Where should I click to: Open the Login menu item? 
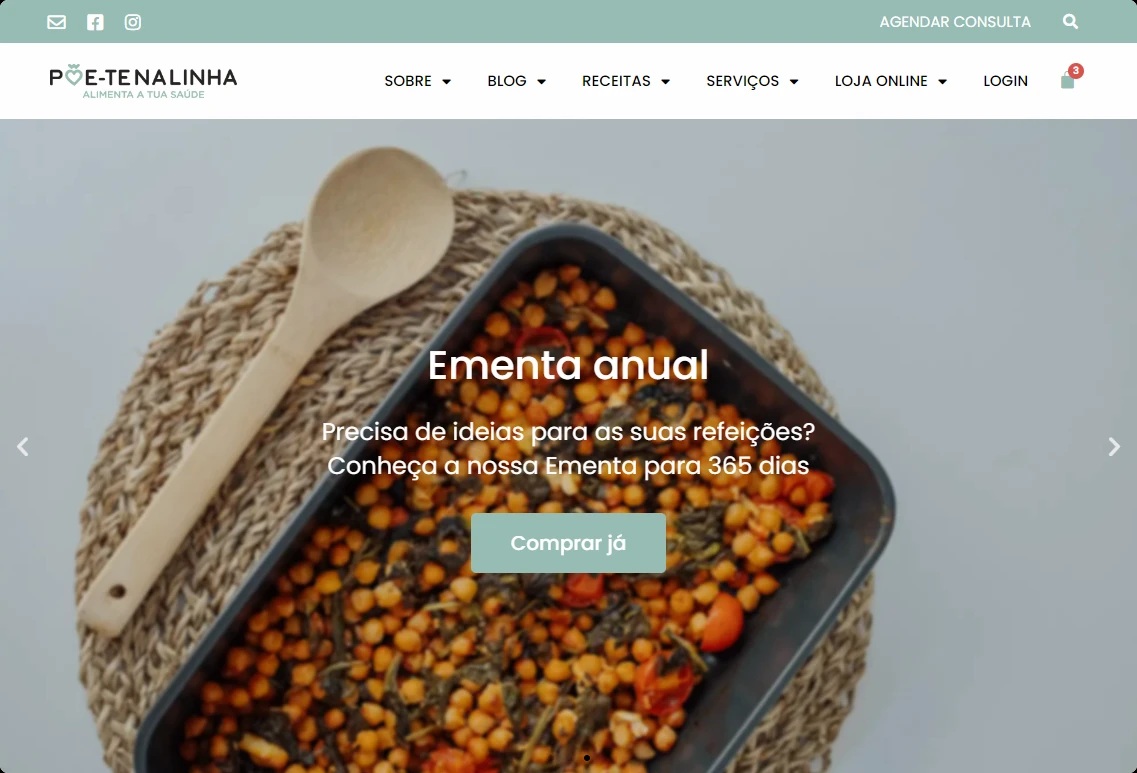tap(1005, 80)
